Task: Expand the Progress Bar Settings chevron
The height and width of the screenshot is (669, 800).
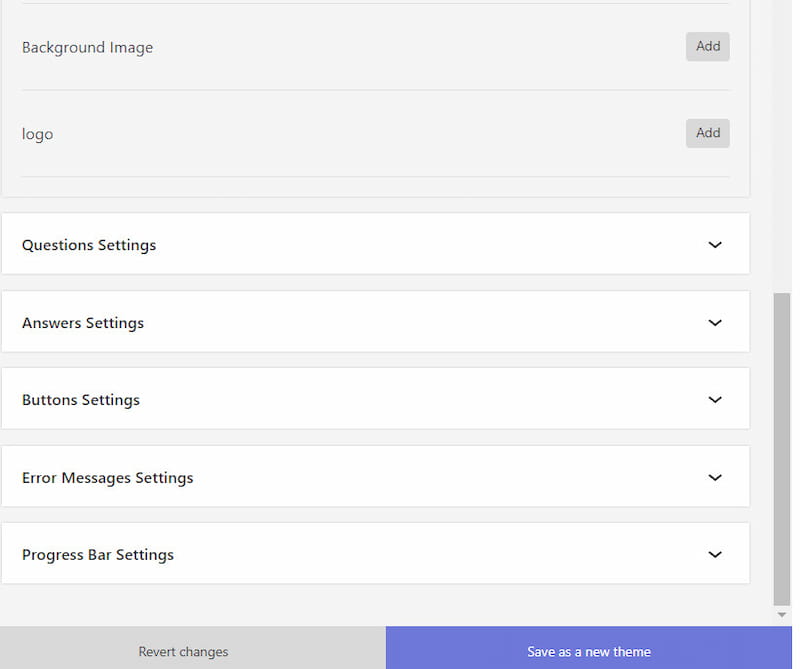Action: [715, 555]
